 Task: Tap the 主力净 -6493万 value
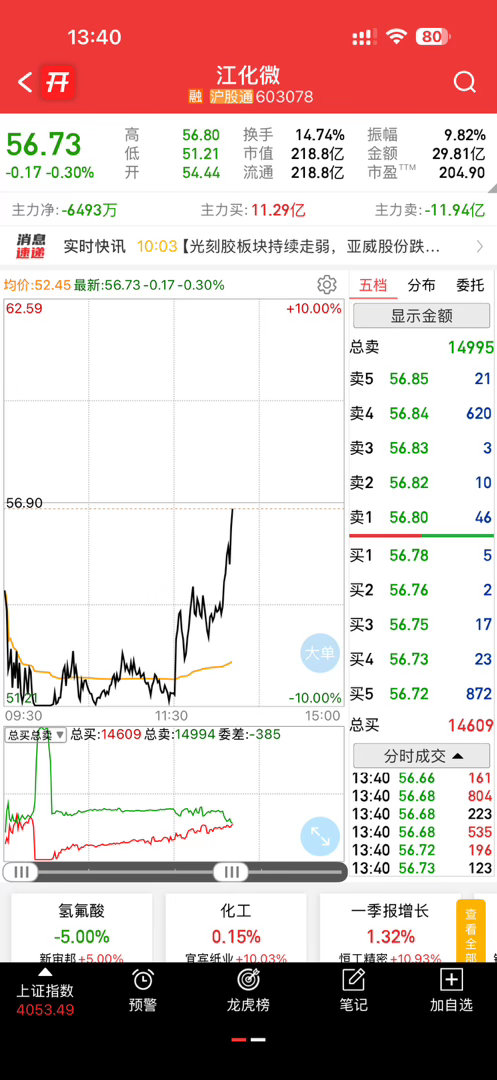[x=89, y=210]
